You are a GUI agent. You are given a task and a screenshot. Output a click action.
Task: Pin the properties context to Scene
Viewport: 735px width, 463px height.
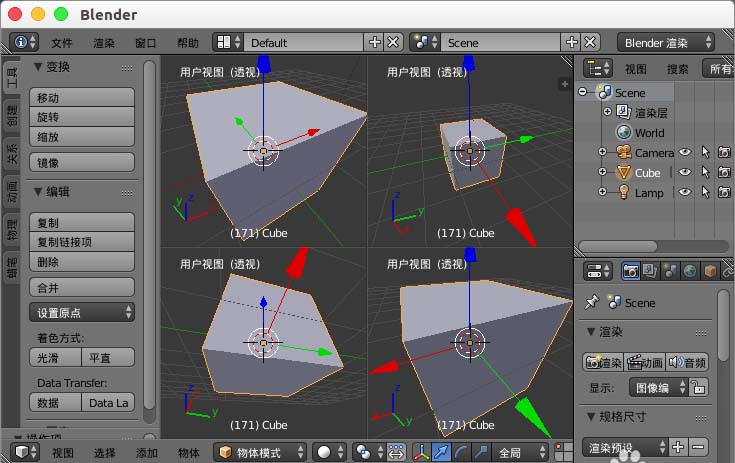[592, 302]
